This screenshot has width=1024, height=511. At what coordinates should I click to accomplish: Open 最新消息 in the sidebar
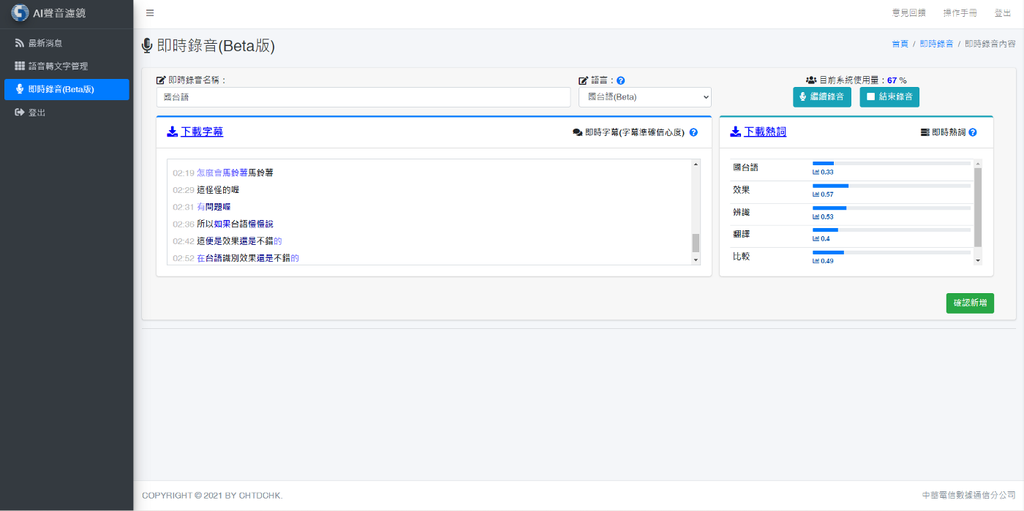click(x=67, y=43)
